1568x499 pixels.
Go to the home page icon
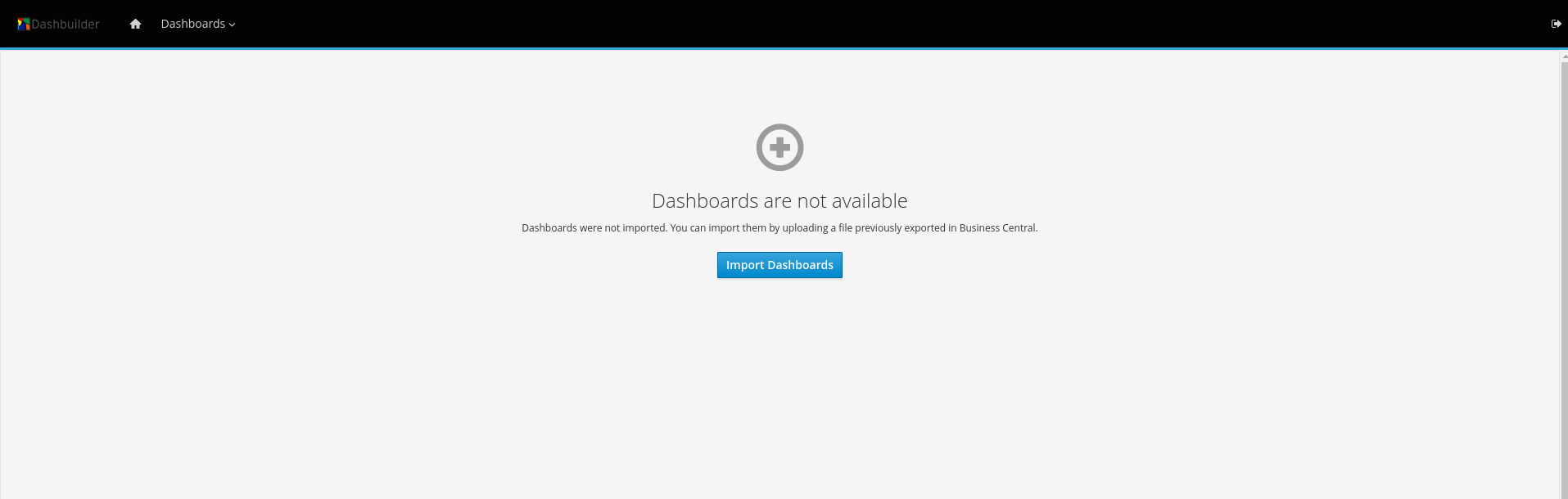[136, 24]
